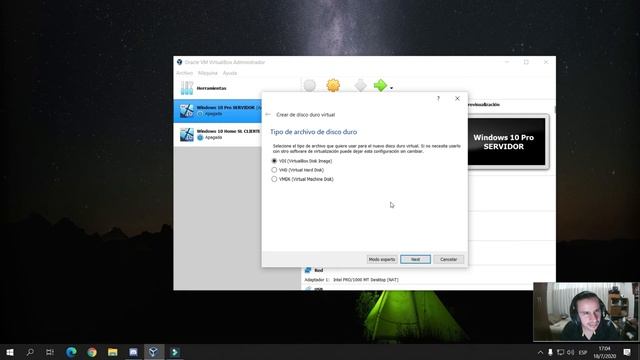Click the ESP language indicator

pos(583,352)
